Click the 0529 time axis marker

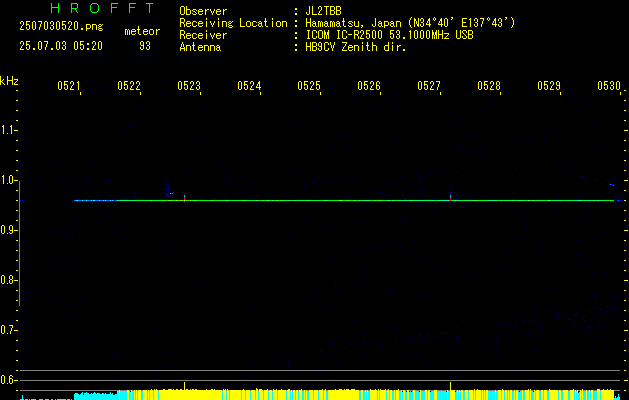(x=549, y=86)
